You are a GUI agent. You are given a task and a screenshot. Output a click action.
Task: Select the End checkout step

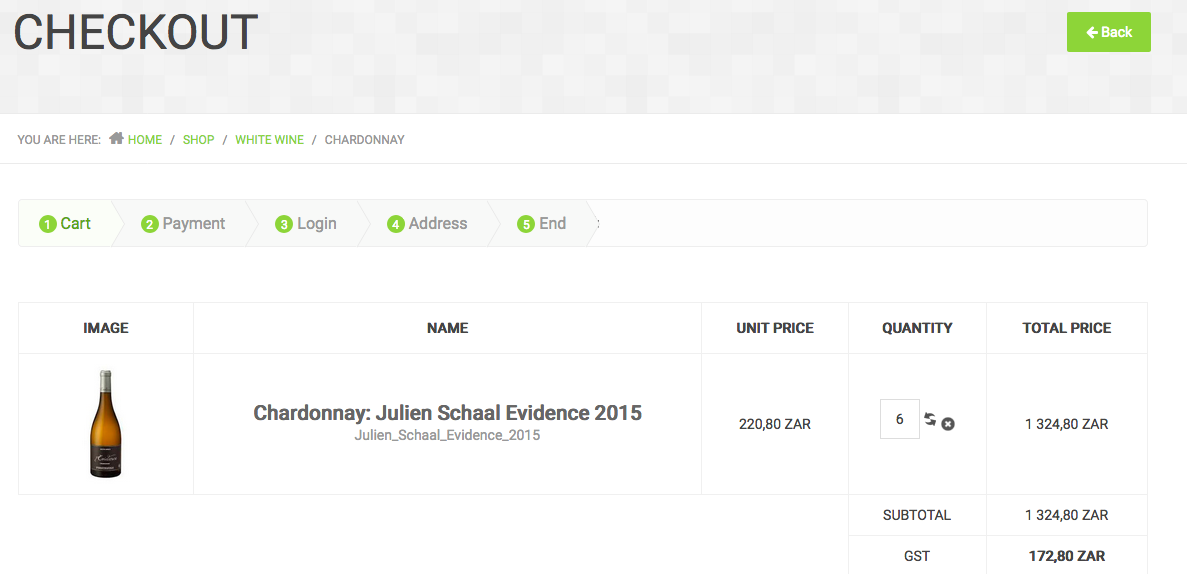[x=542, y=224]
